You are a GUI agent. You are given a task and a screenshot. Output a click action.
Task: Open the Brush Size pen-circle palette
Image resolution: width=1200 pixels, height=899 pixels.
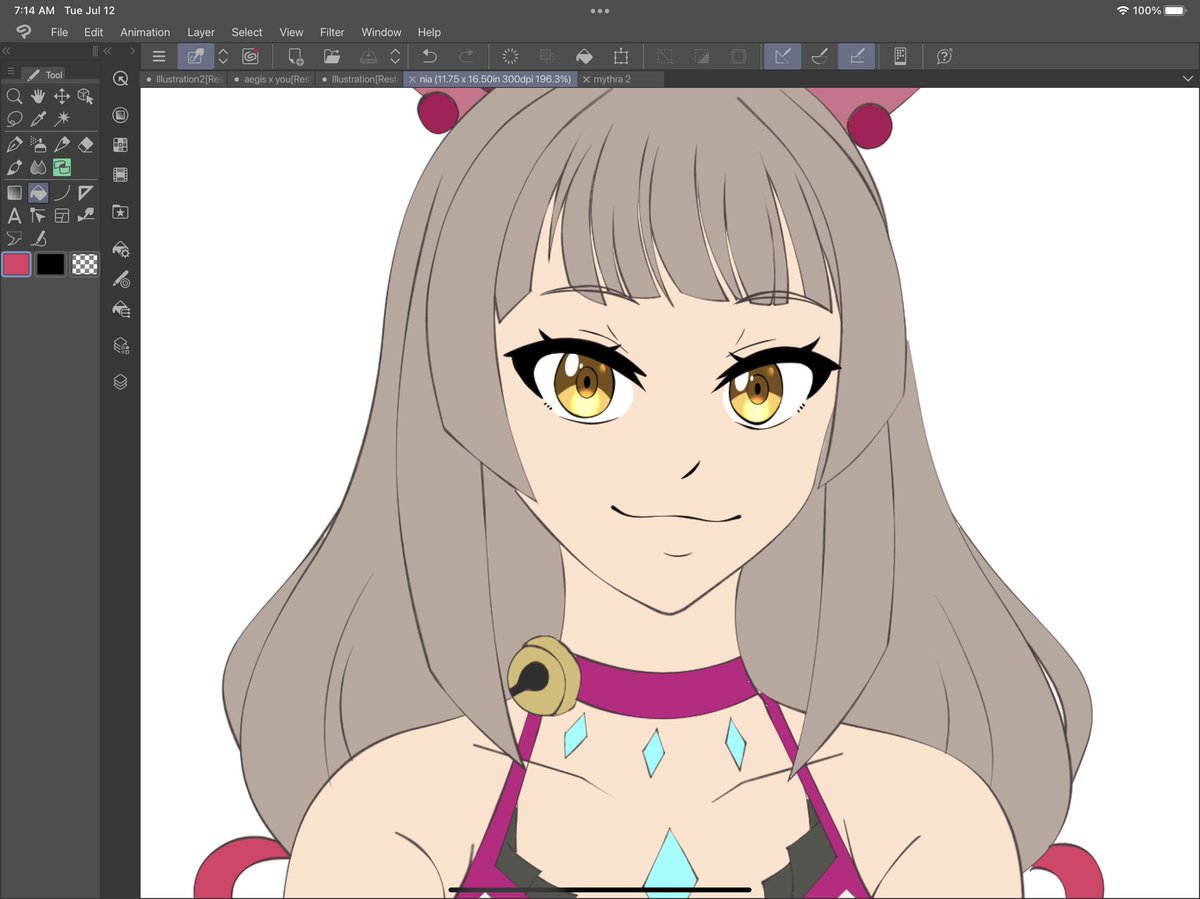click(121, 279)
